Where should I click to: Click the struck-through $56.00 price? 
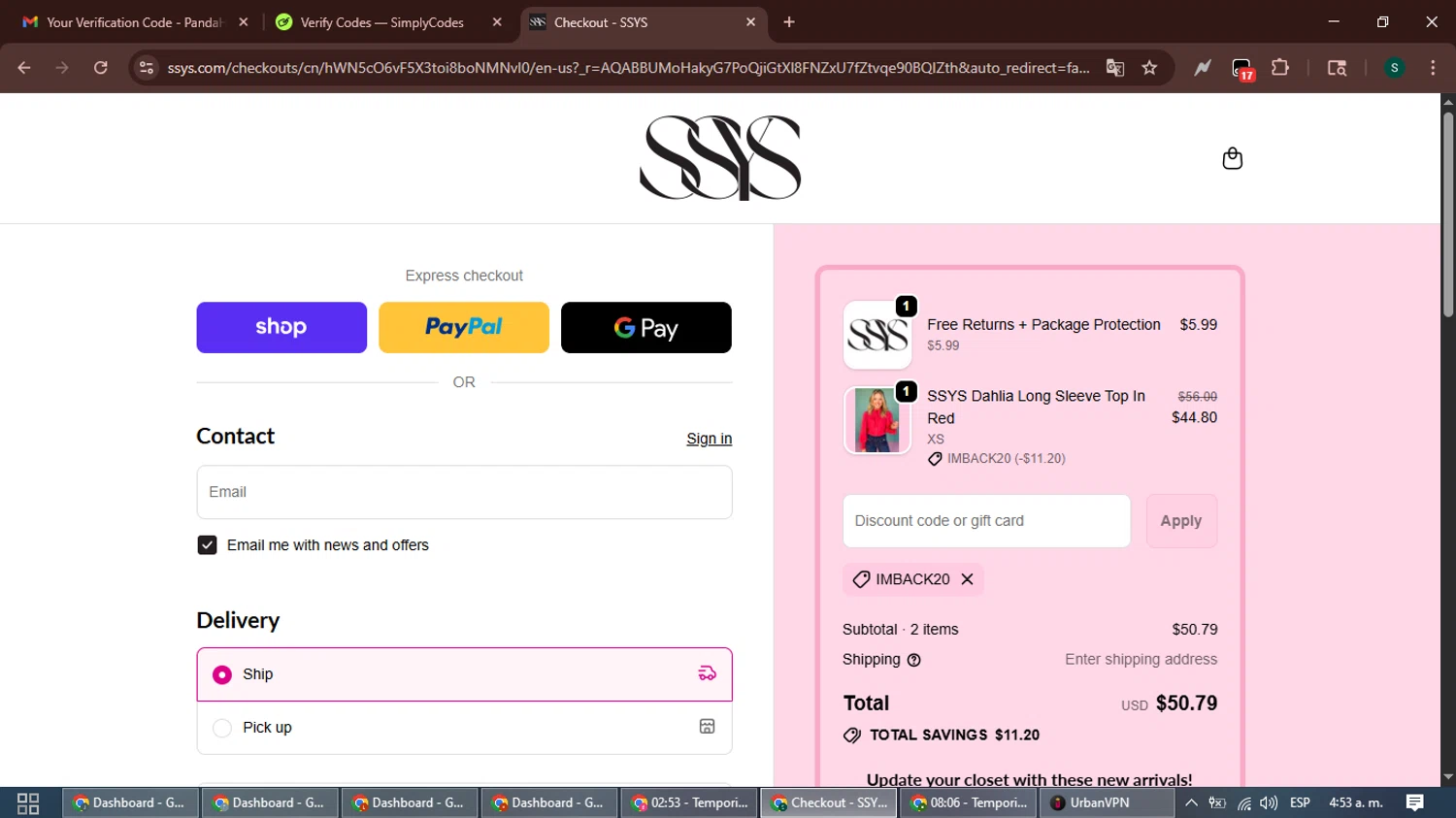pos(1197,397)
